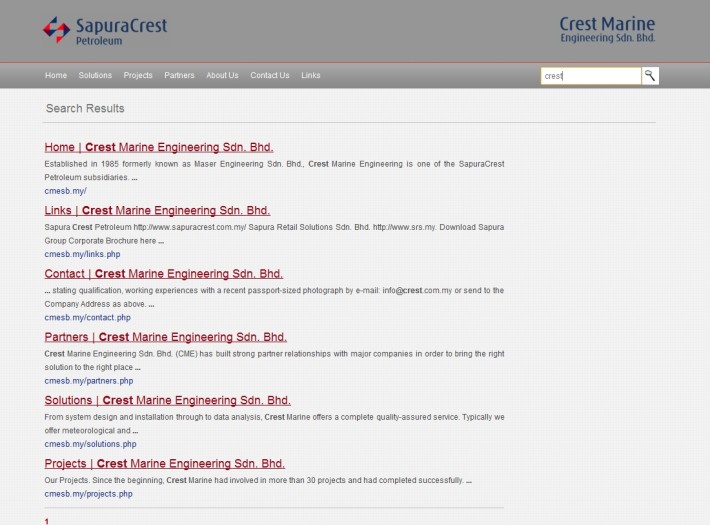
Task: Open Partners from the navigation bar
Action: click(179, 76)
